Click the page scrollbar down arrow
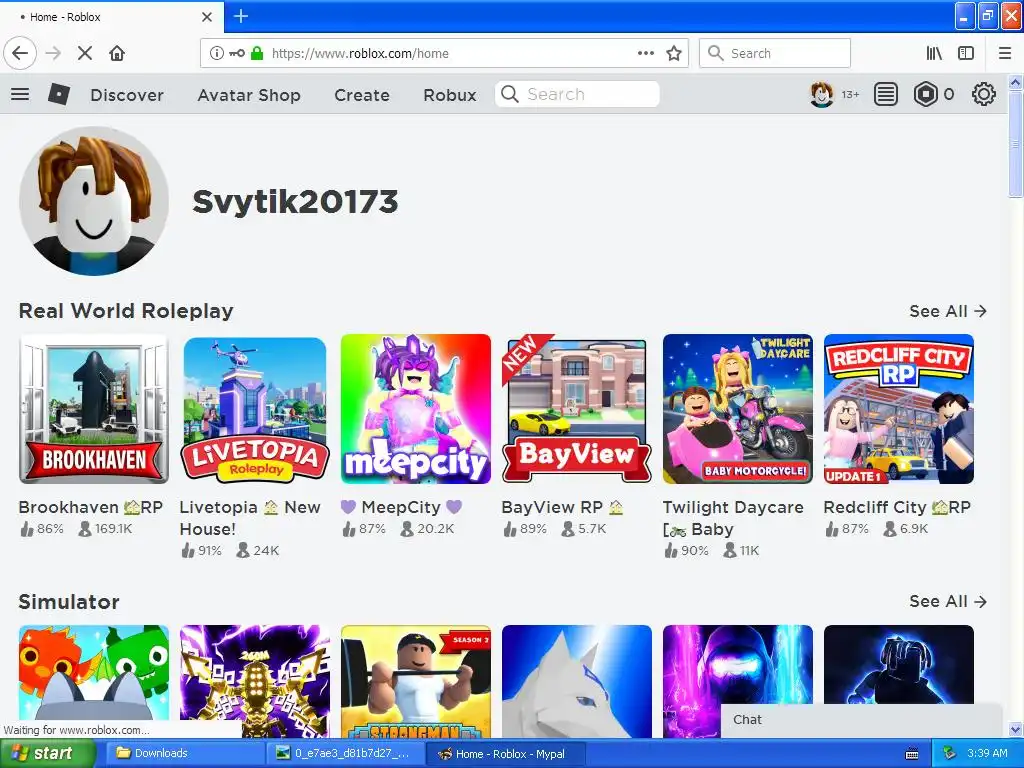 click(x=1015, y=729)
